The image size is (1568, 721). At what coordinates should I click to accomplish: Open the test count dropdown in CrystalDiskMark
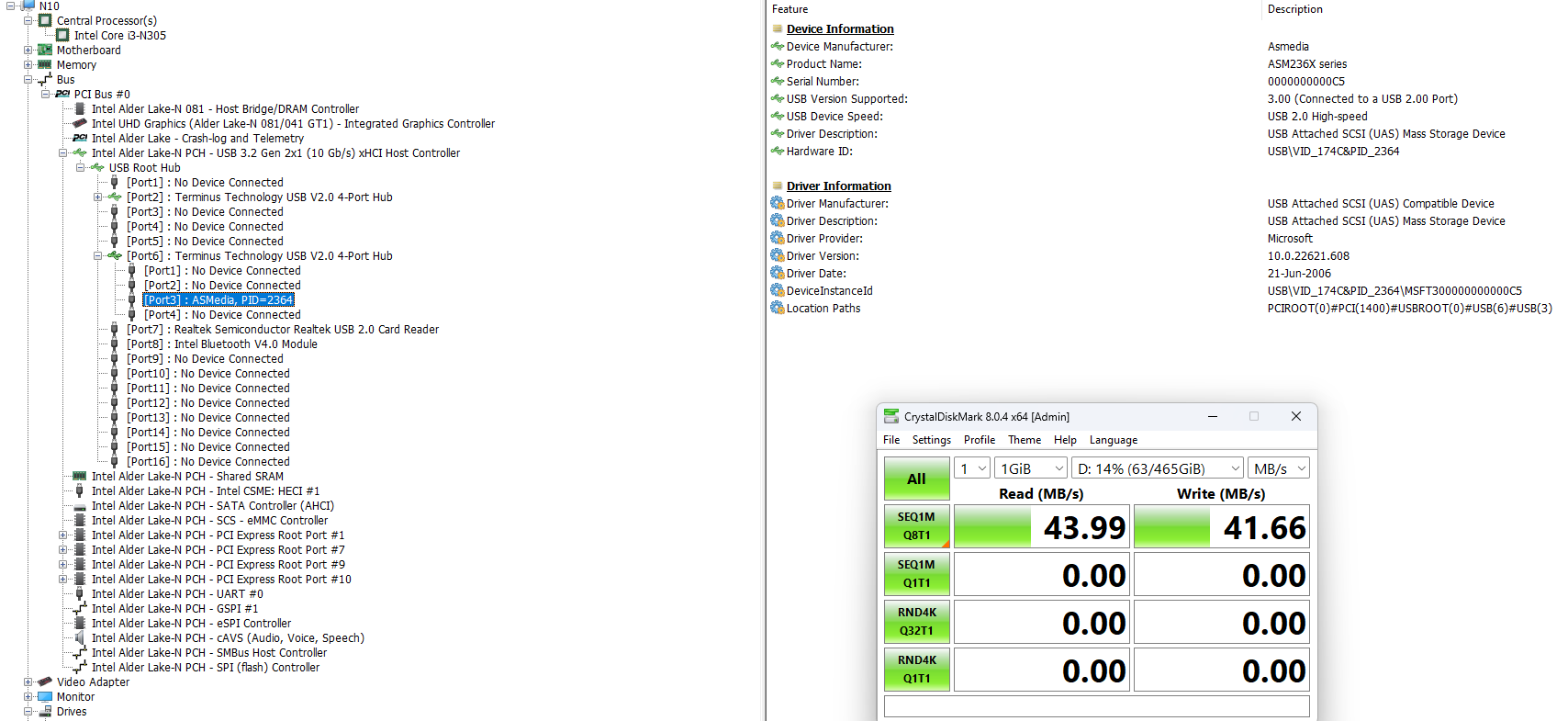(x=972, y=468)
